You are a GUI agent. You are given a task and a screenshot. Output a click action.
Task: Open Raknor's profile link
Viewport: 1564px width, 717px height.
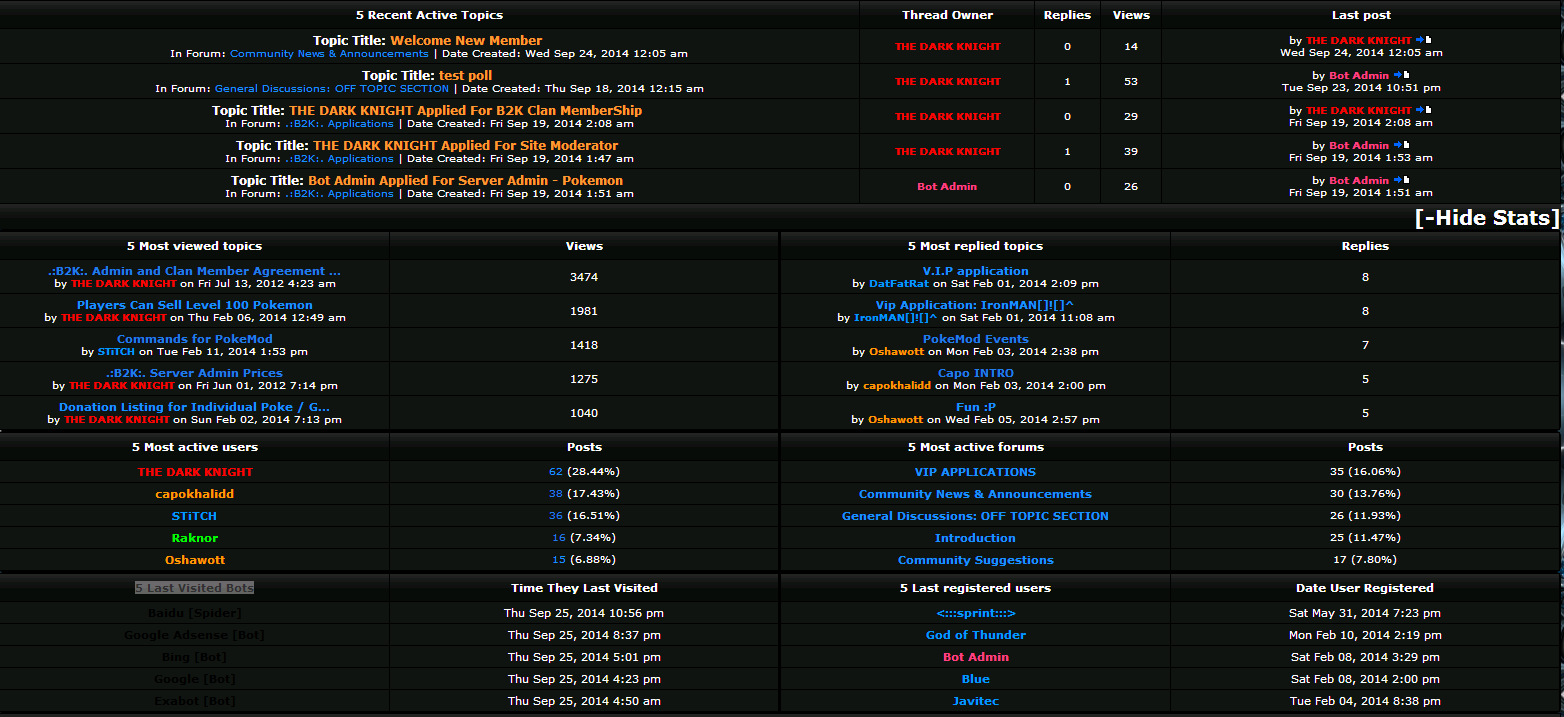(195, 538)
